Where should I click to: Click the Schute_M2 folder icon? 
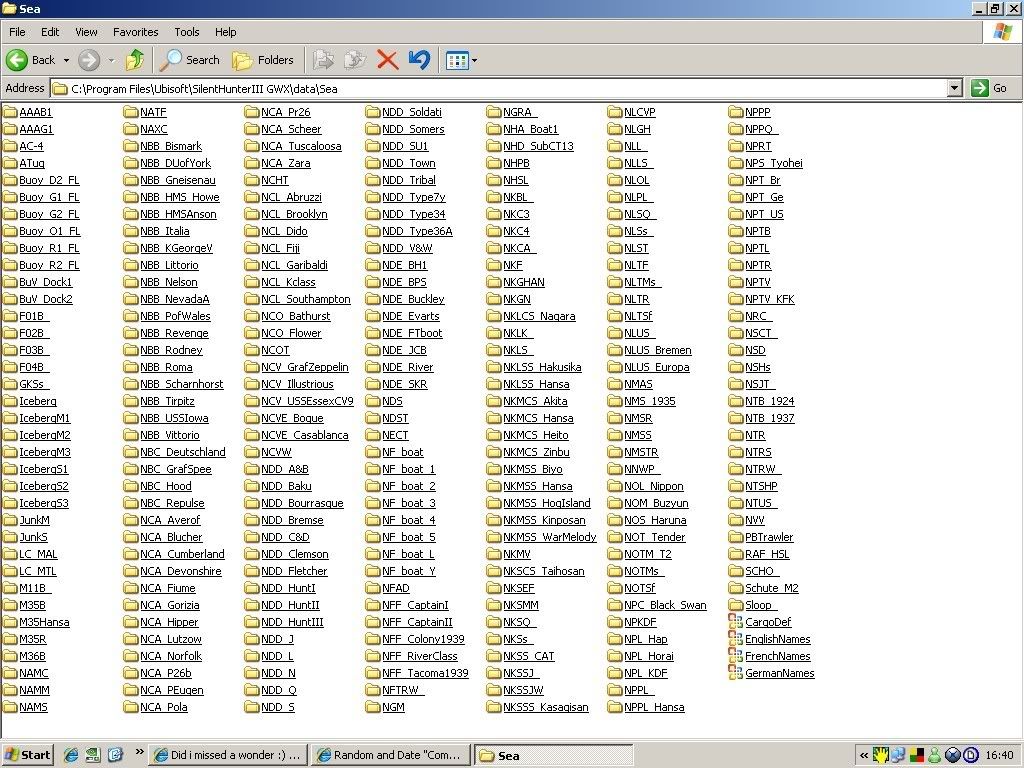click(x=735, y=588)
